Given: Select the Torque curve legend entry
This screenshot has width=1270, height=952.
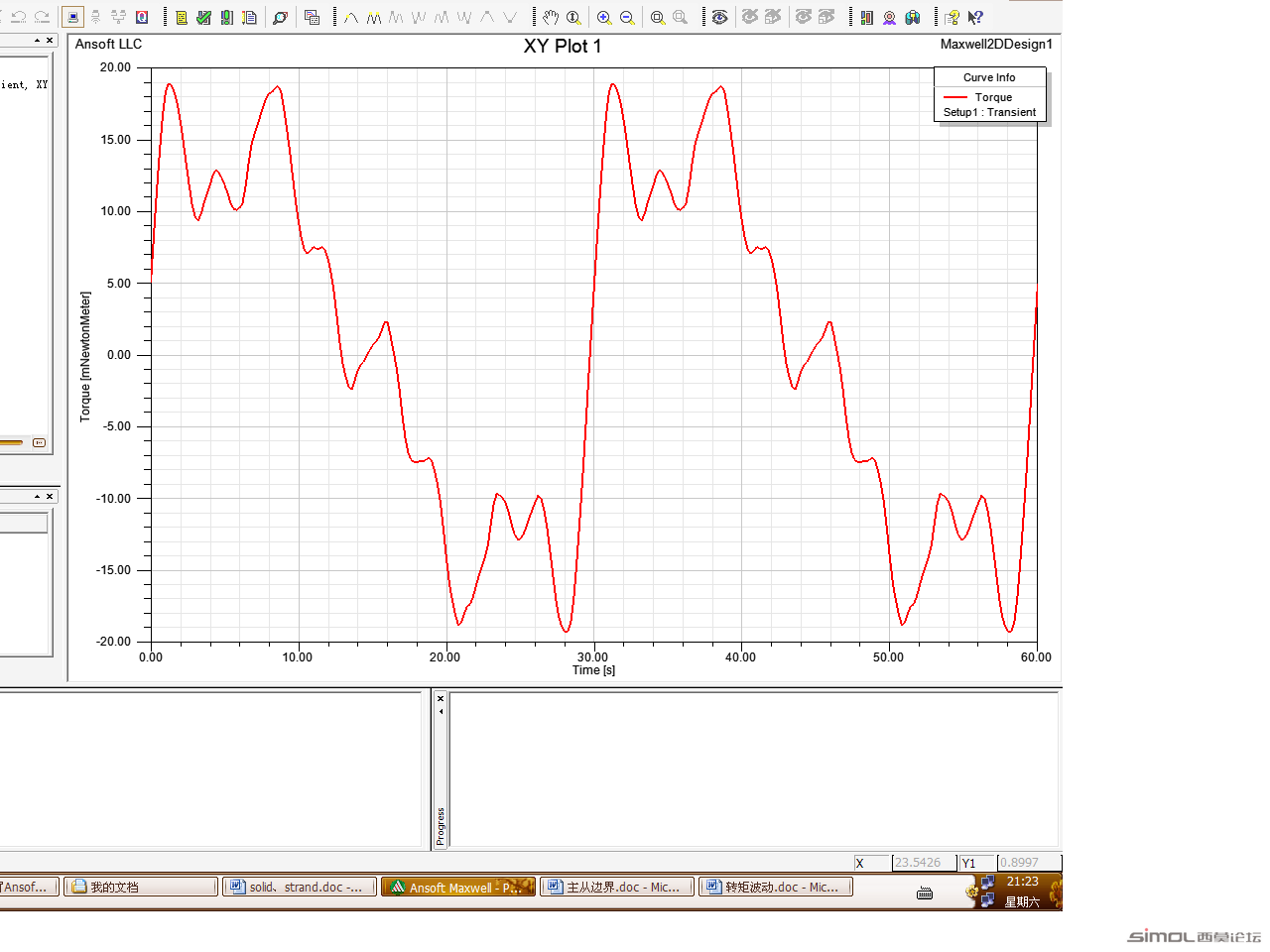Looking at the screenshot, I should (977, 97).
